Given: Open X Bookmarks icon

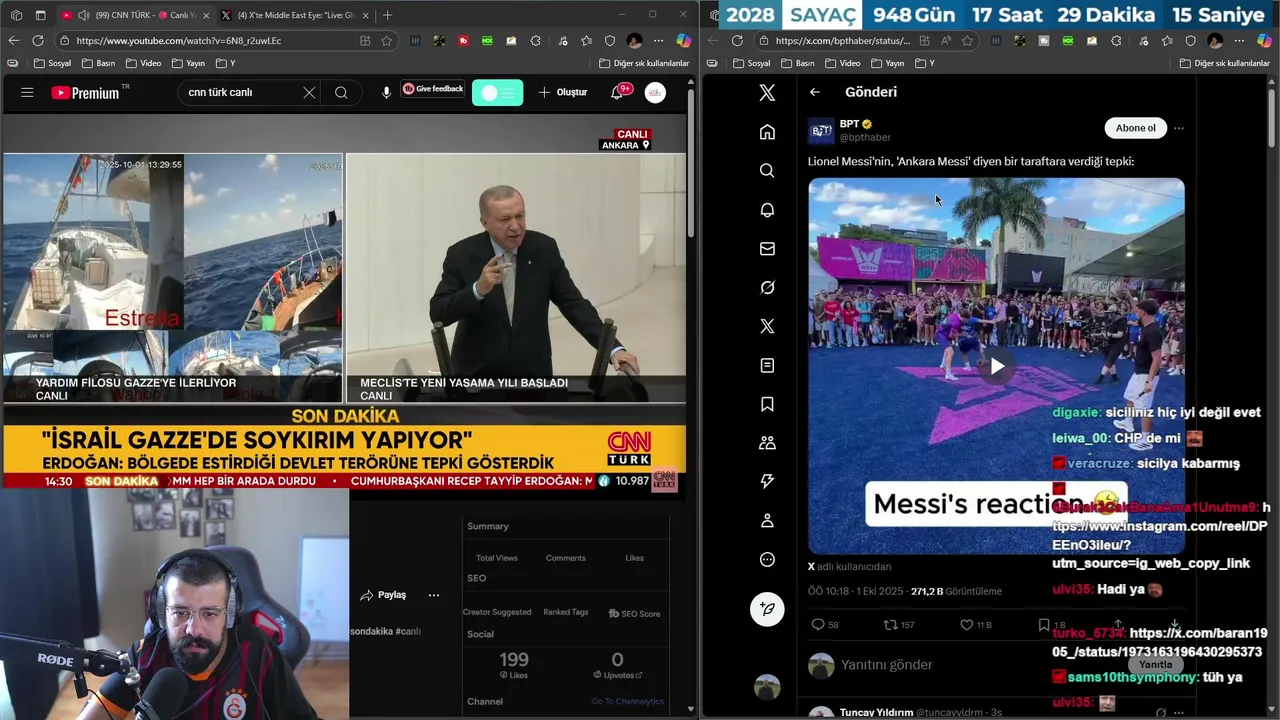Looking at the screenshot, I should click(x=767, y=404).
